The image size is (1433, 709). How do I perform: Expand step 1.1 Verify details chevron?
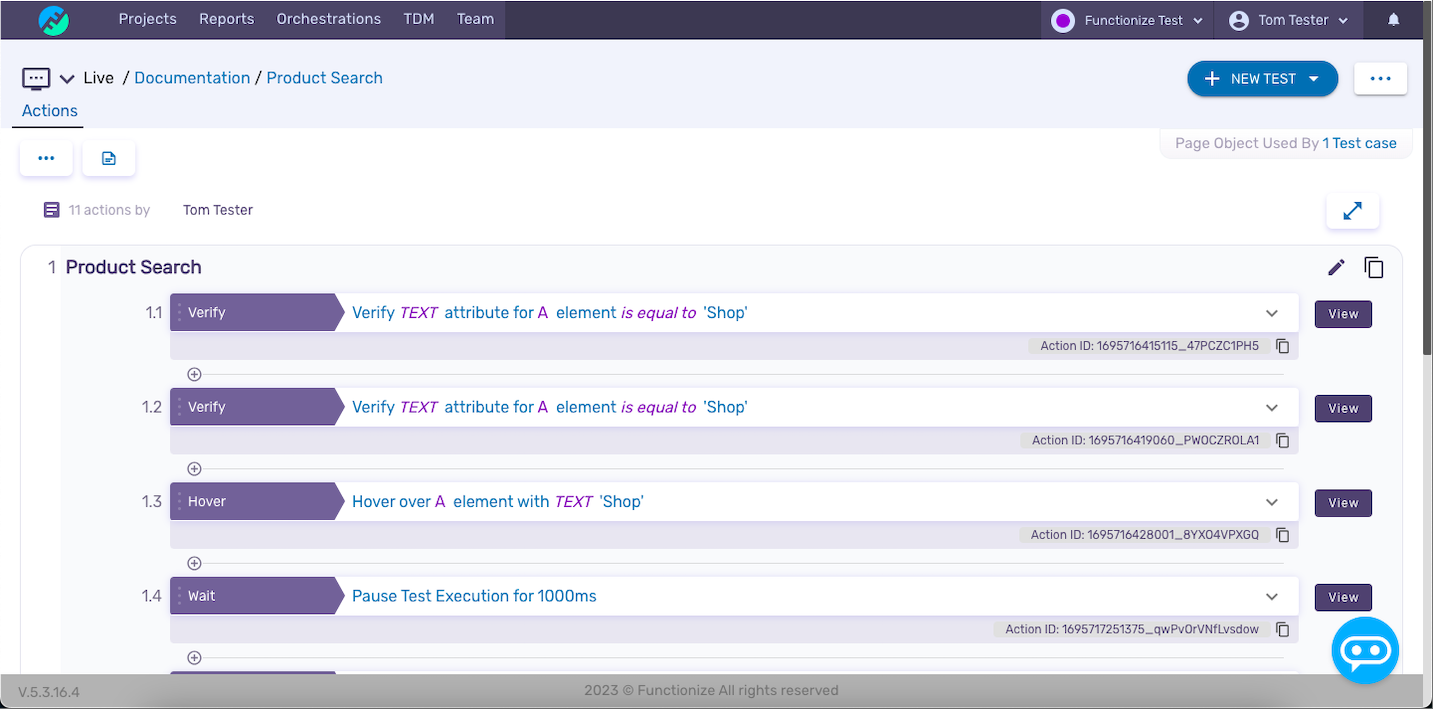click(1272, 313)
